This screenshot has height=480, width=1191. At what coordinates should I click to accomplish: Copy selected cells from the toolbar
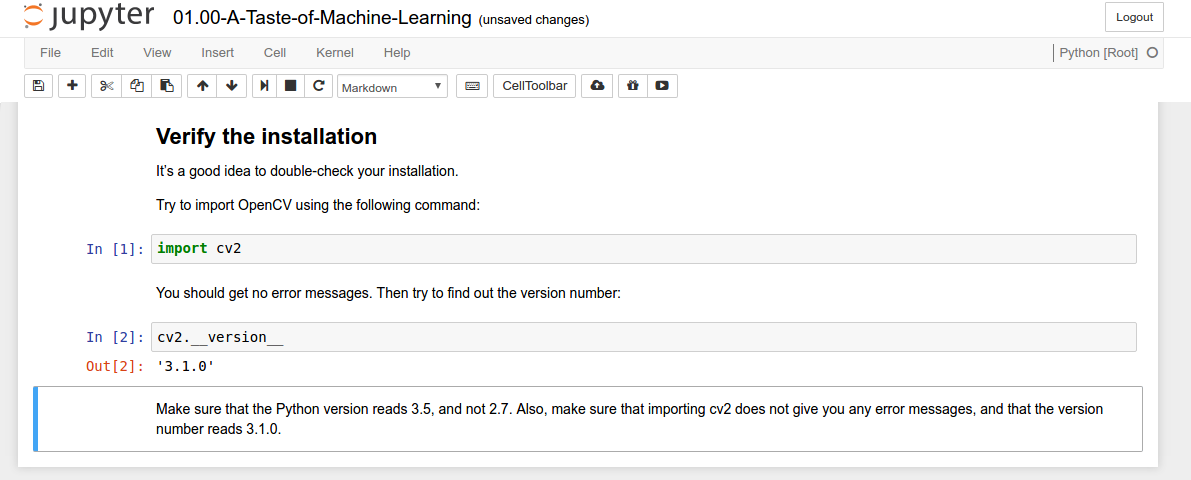coord(137,86)
